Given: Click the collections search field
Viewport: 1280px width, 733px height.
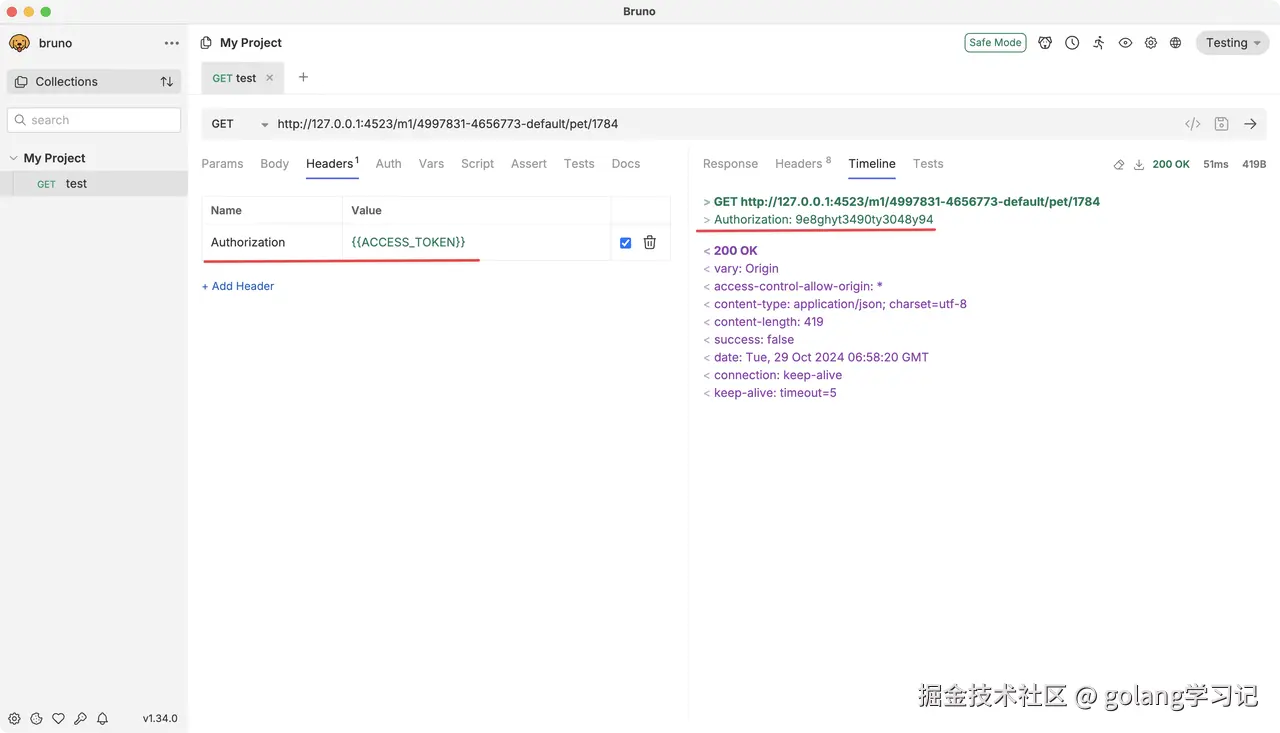Looking at the screenshot, I should pyautogui.click(x=95, y=120).
